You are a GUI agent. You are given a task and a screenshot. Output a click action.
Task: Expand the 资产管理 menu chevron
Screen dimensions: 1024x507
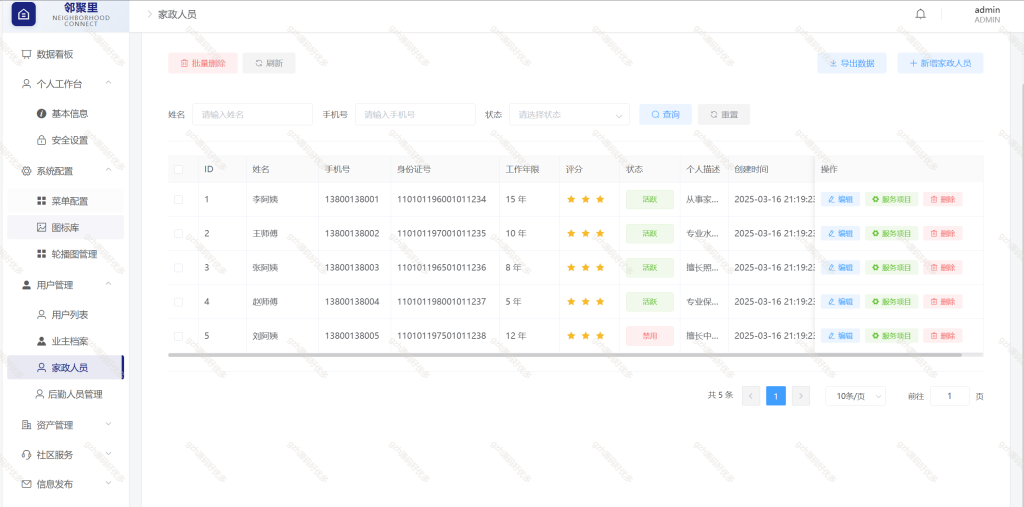point(108,424)
